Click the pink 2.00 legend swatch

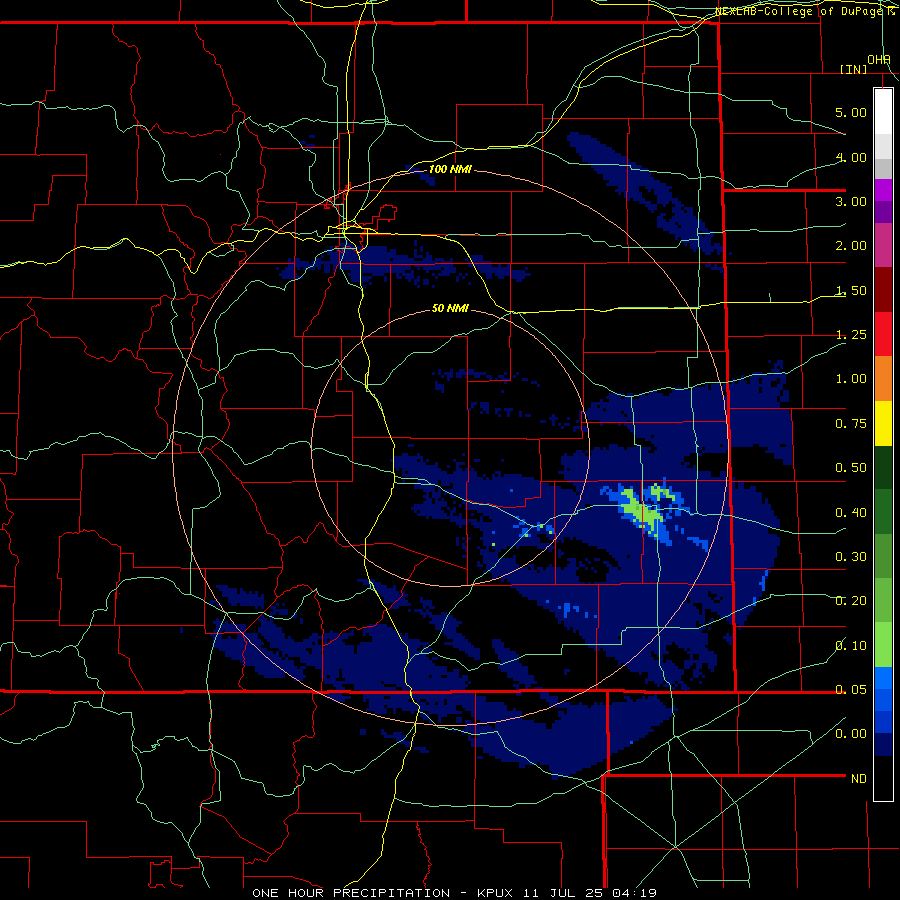(x=883, y=245)
